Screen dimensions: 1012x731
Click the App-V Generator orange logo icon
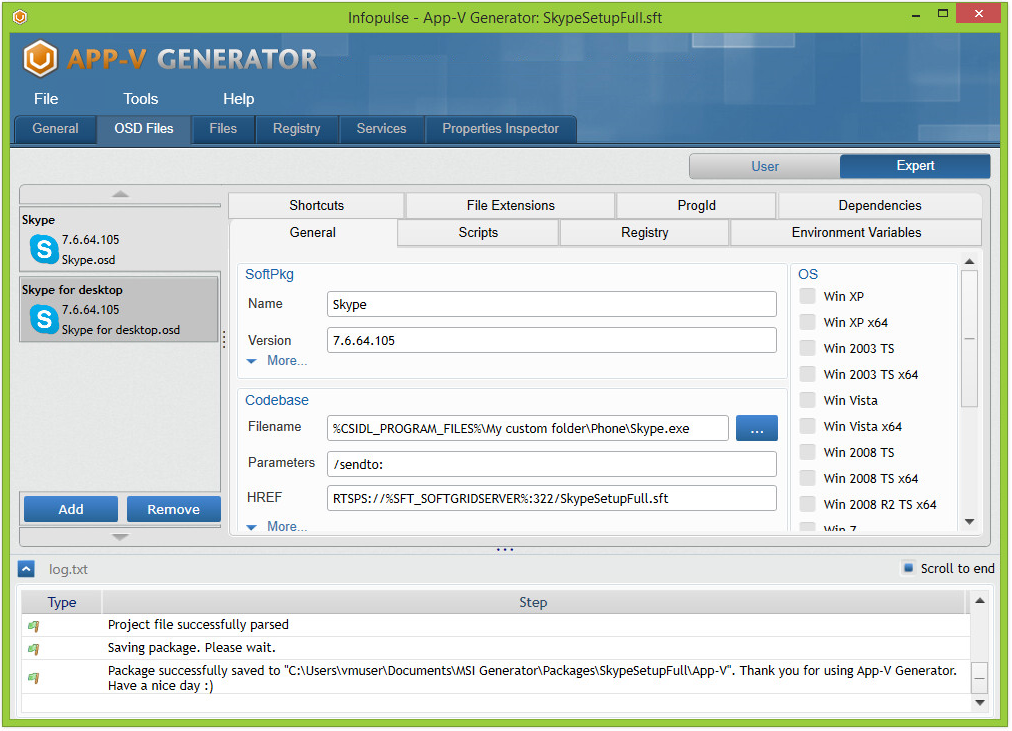pos(41,59)
